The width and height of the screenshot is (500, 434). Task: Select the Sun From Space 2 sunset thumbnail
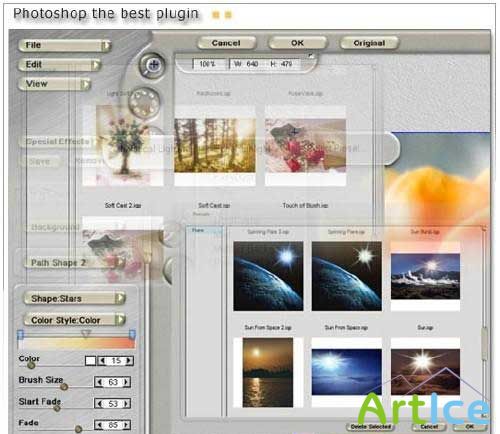268,372
